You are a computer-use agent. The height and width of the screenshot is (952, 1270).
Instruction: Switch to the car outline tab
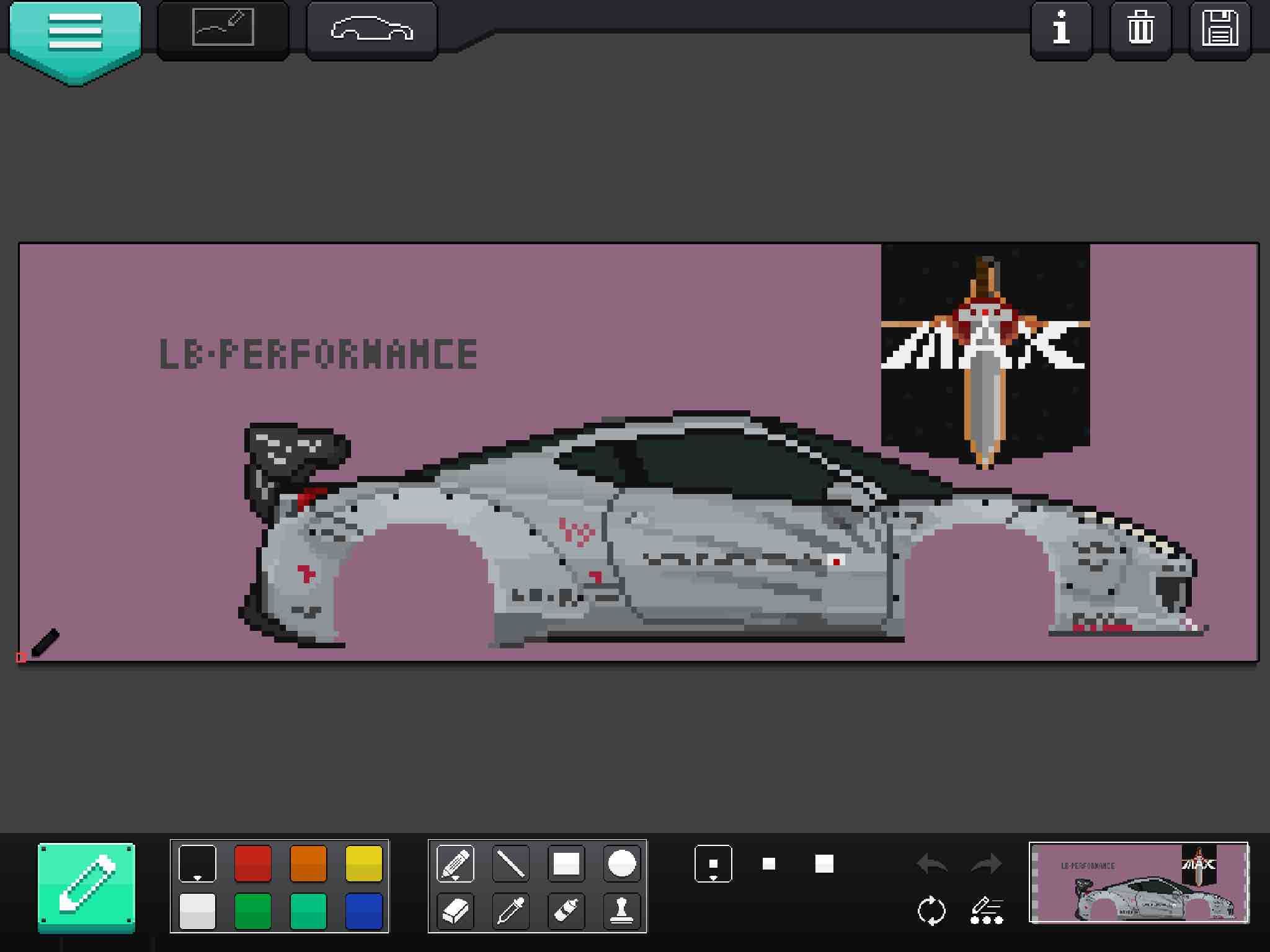[372, 29]
